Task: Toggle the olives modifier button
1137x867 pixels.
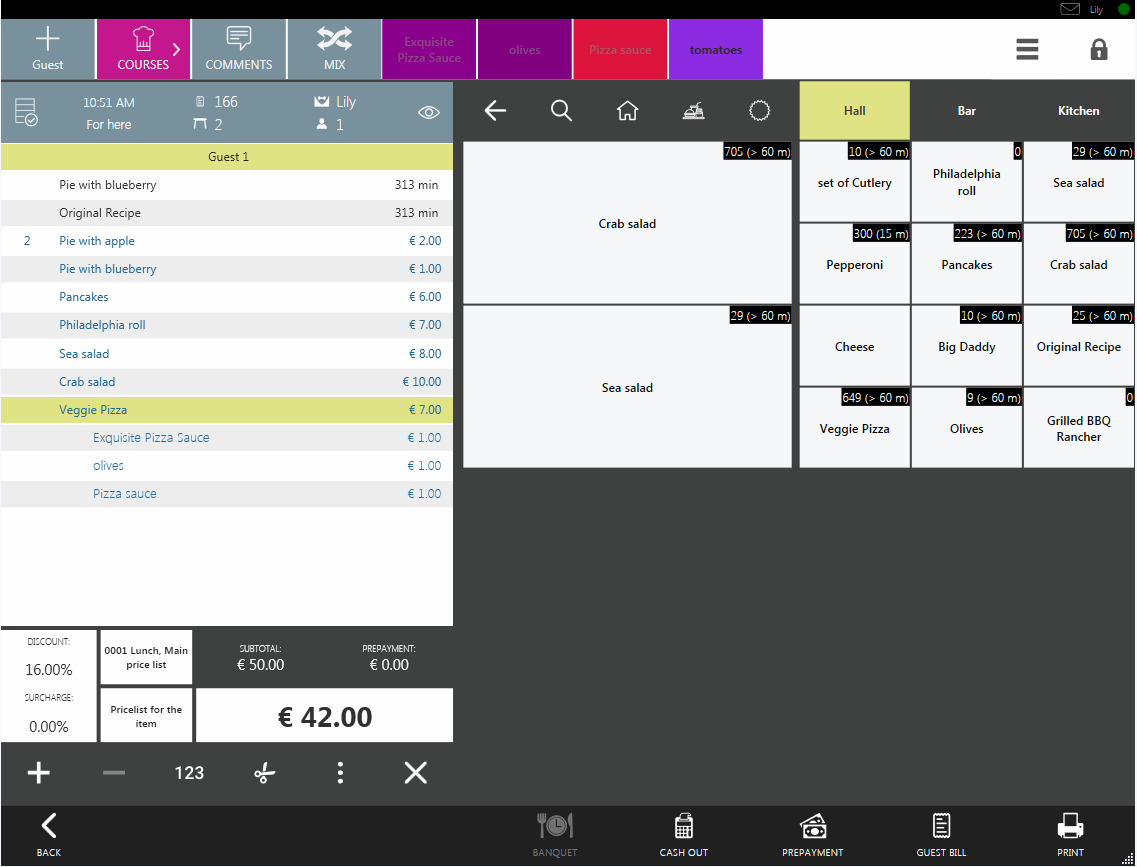Action: [x=524, y=50]
